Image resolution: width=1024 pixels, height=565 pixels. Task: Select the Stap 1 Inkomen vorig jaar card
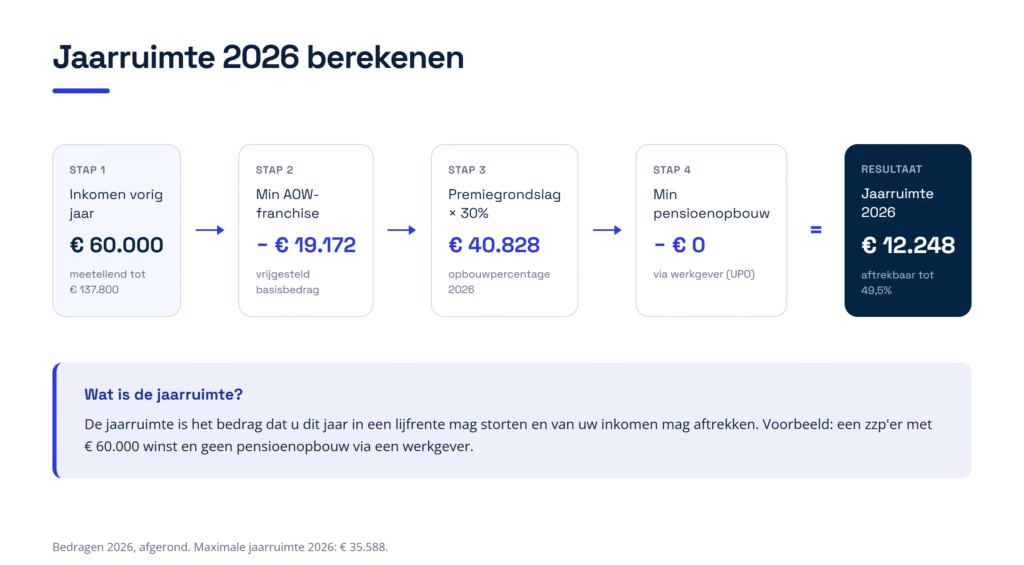point(117,231)
